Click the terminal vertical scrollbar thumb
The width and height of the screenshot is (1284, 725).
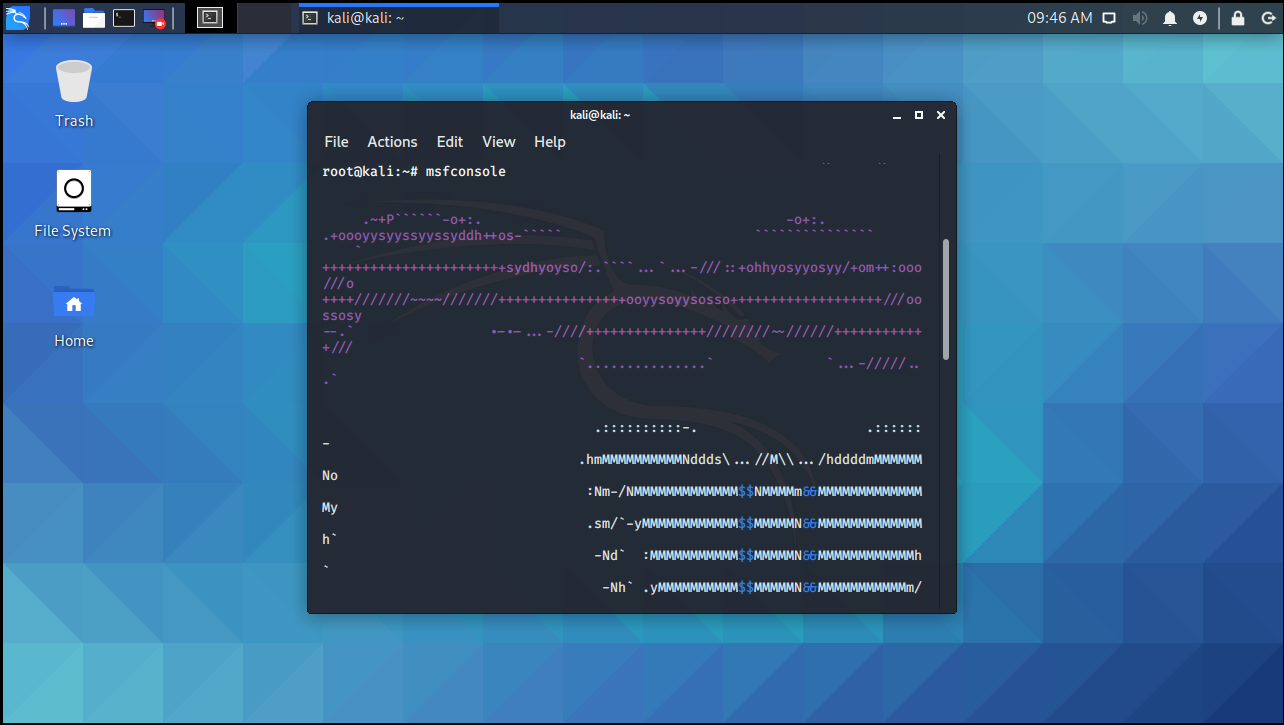point(946,299)
